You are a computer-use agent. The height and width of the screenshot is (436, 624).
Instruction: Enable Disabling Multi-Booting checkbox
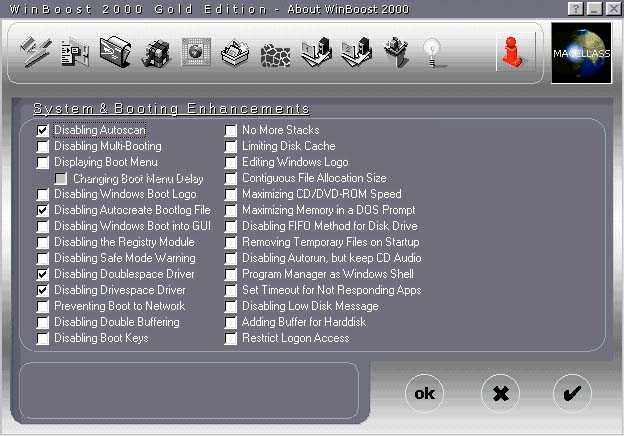43,146
